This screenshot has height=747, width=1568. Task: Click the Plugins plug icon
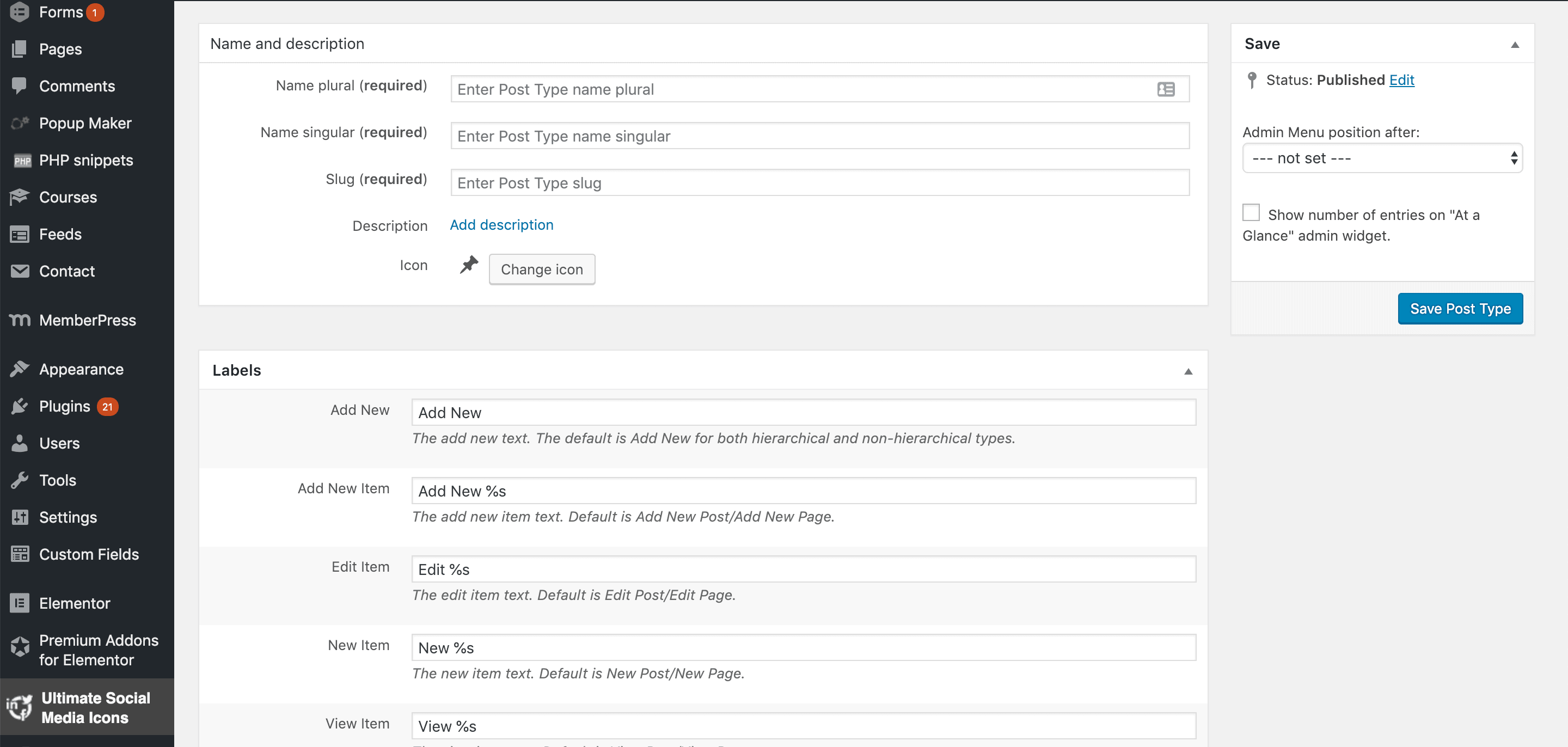click(x=20, y=407)
